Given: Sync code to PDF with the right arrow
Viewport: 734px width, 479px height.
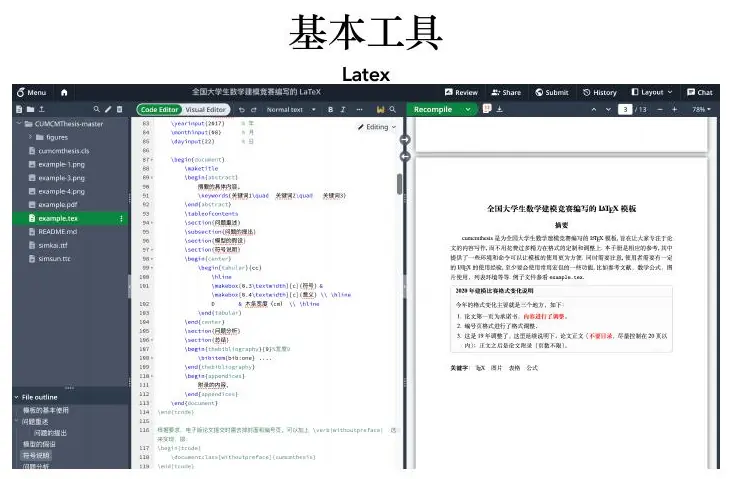Looking at the screenshot, I should pos(405,140).
